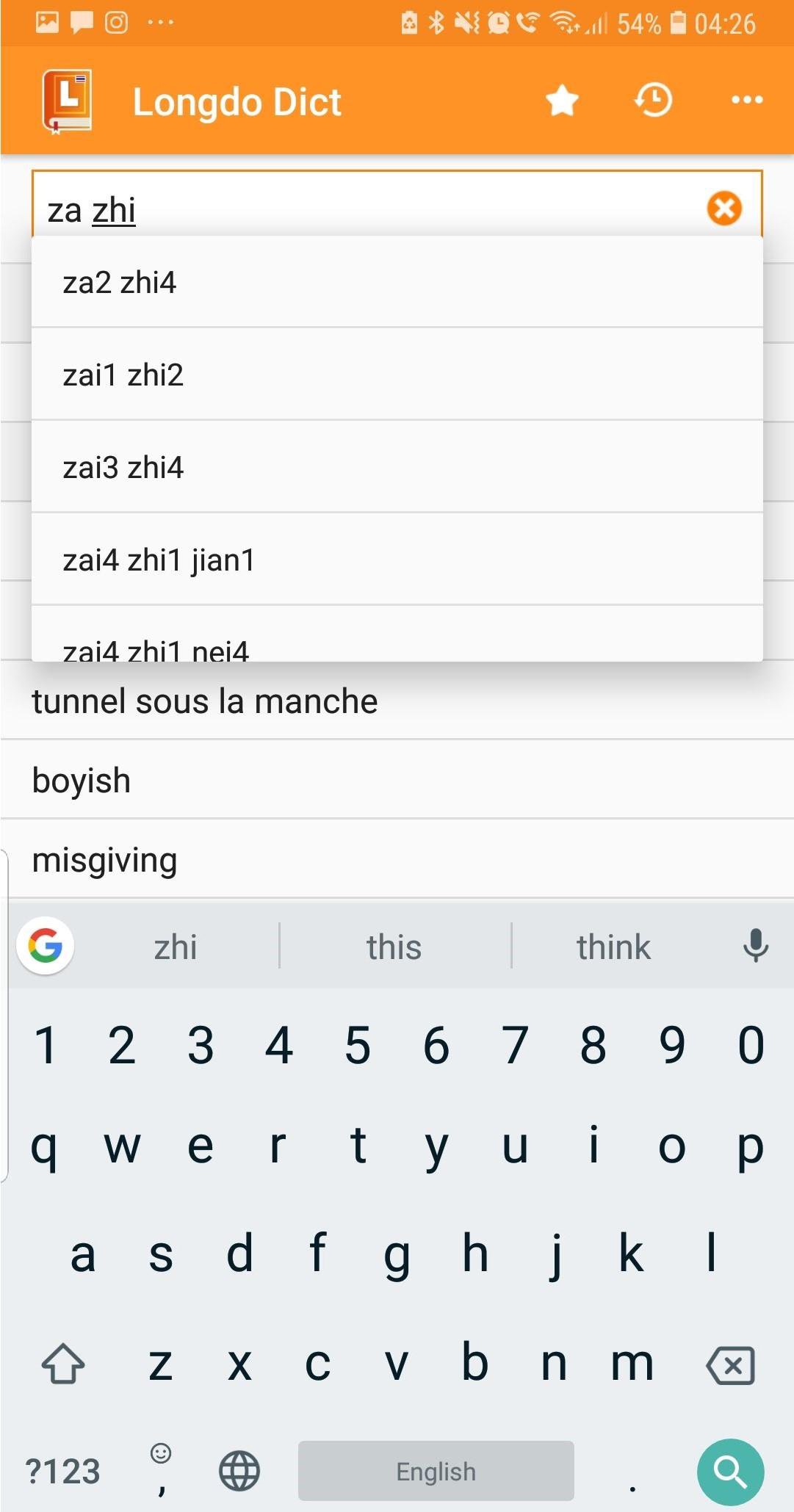Open search history clock icon
This screenshot has height=1512, width=794.
point(653,101)
